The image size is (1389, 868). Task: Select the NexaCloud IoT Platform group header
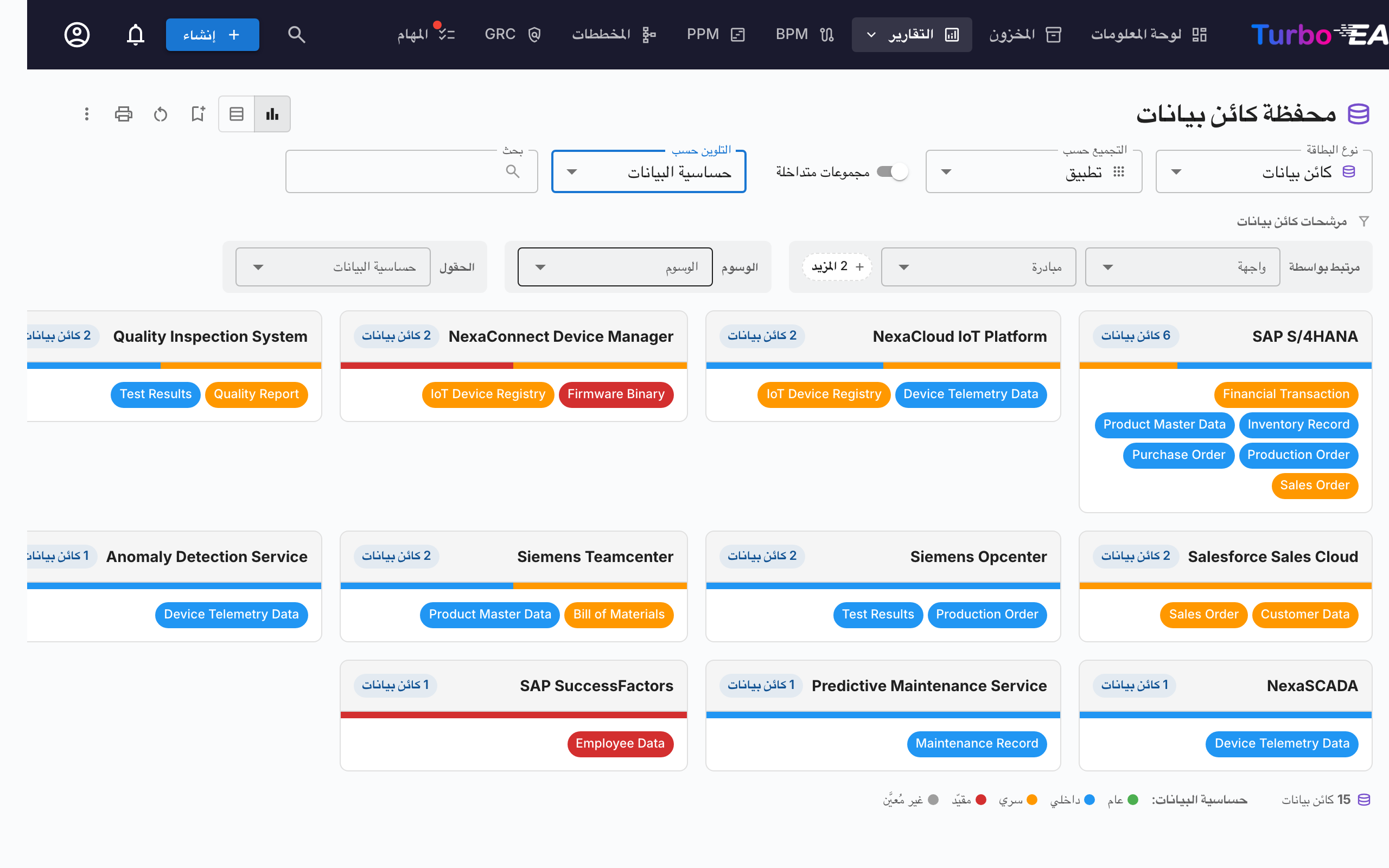[x=883, y=336]
